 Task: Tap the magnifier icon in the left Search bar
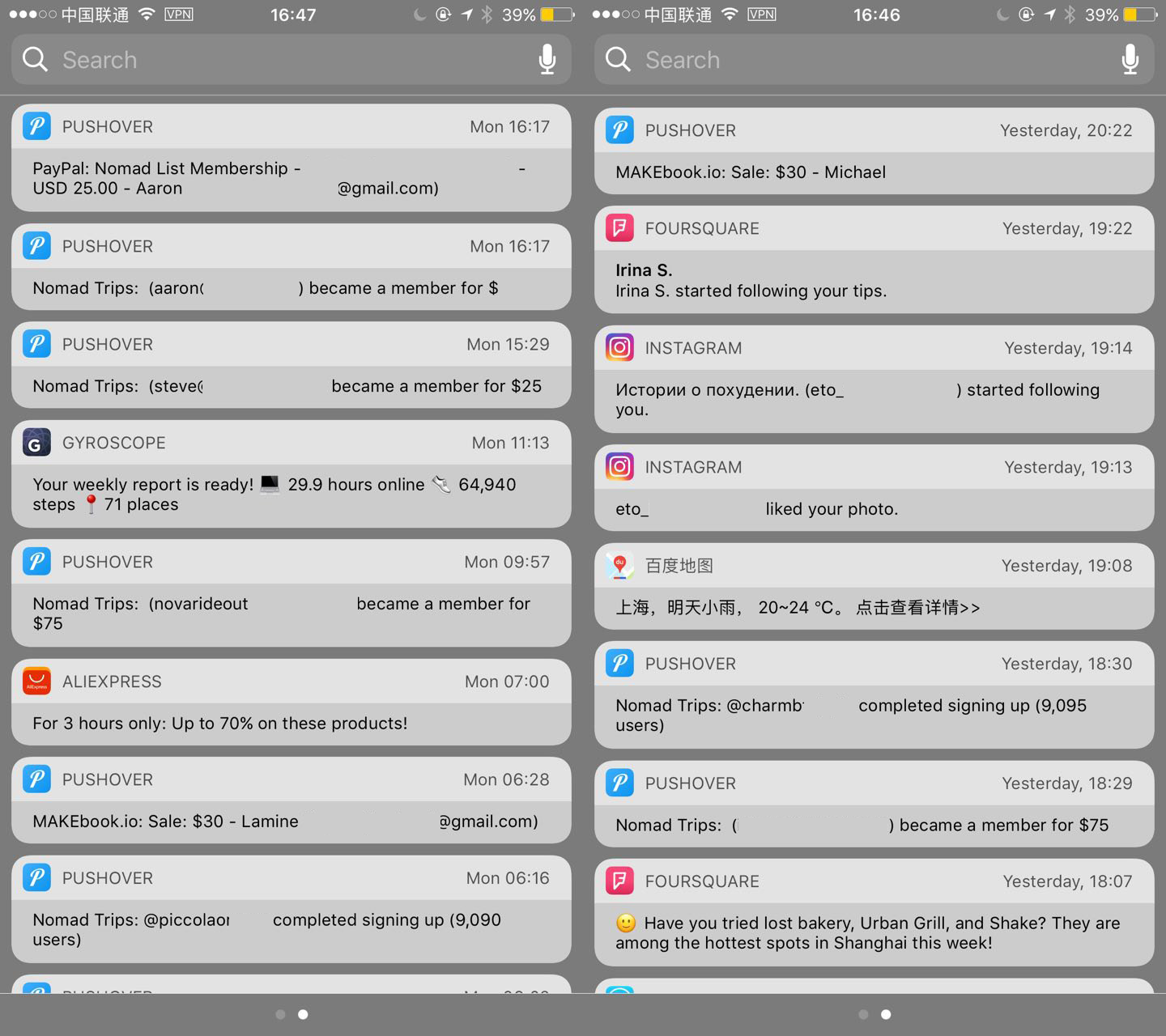[35, 59]
